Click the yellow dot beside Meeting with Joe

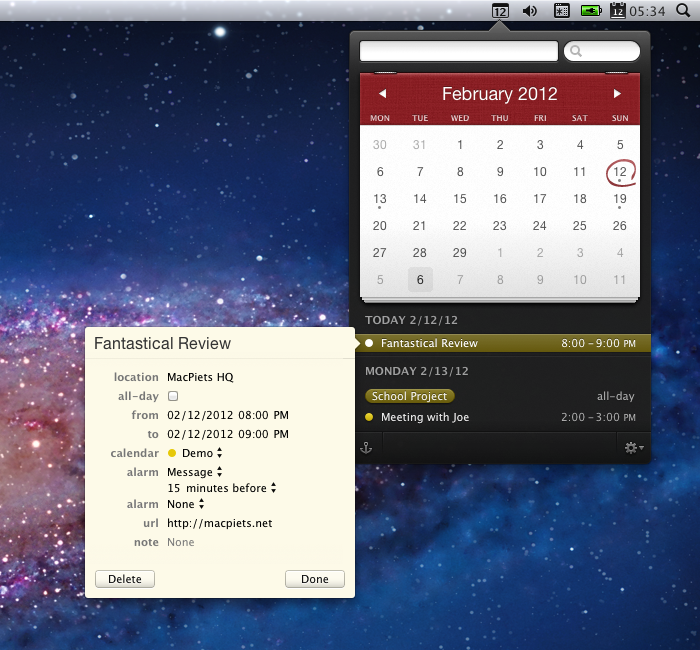[x=369, y=417]
